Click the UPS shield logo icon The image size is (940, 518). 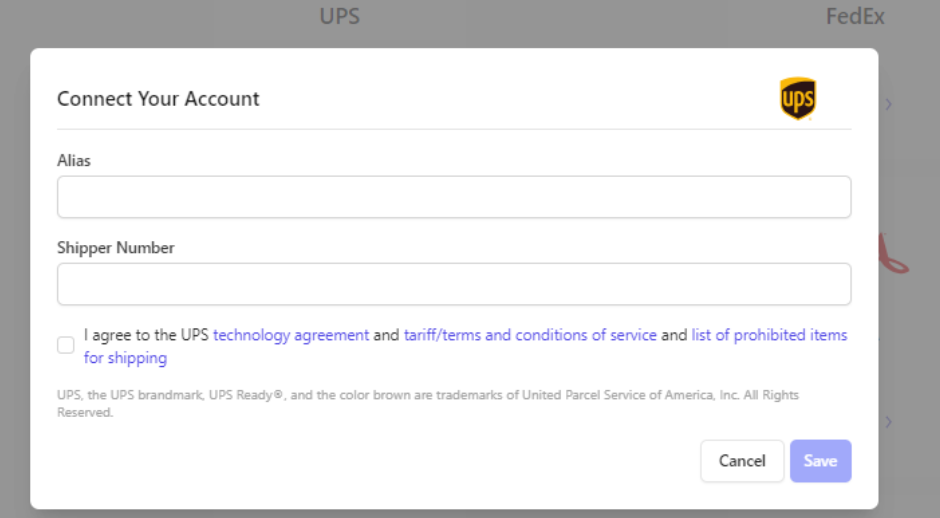797,98
